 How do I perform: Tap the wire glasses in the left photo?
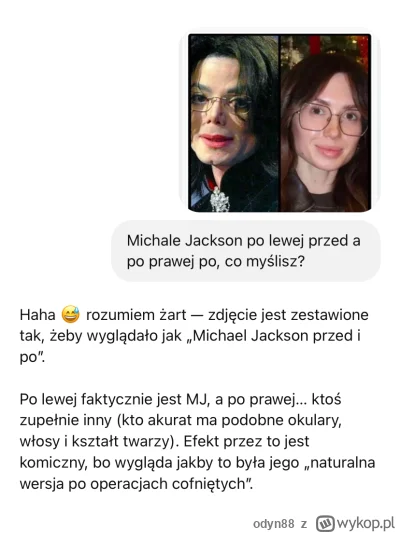point(221,102)
